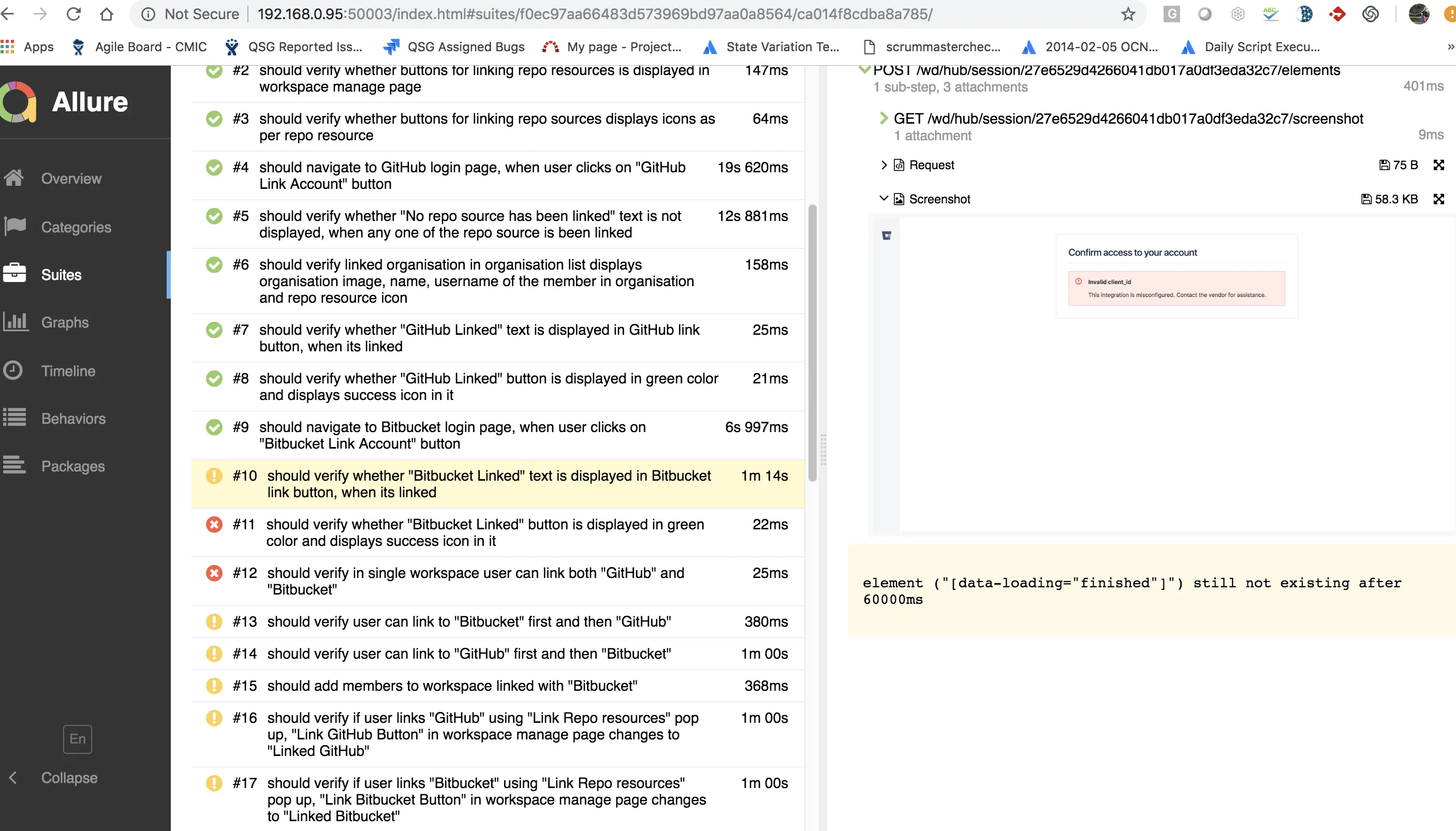Select the Suites menu item

(61, 275)
